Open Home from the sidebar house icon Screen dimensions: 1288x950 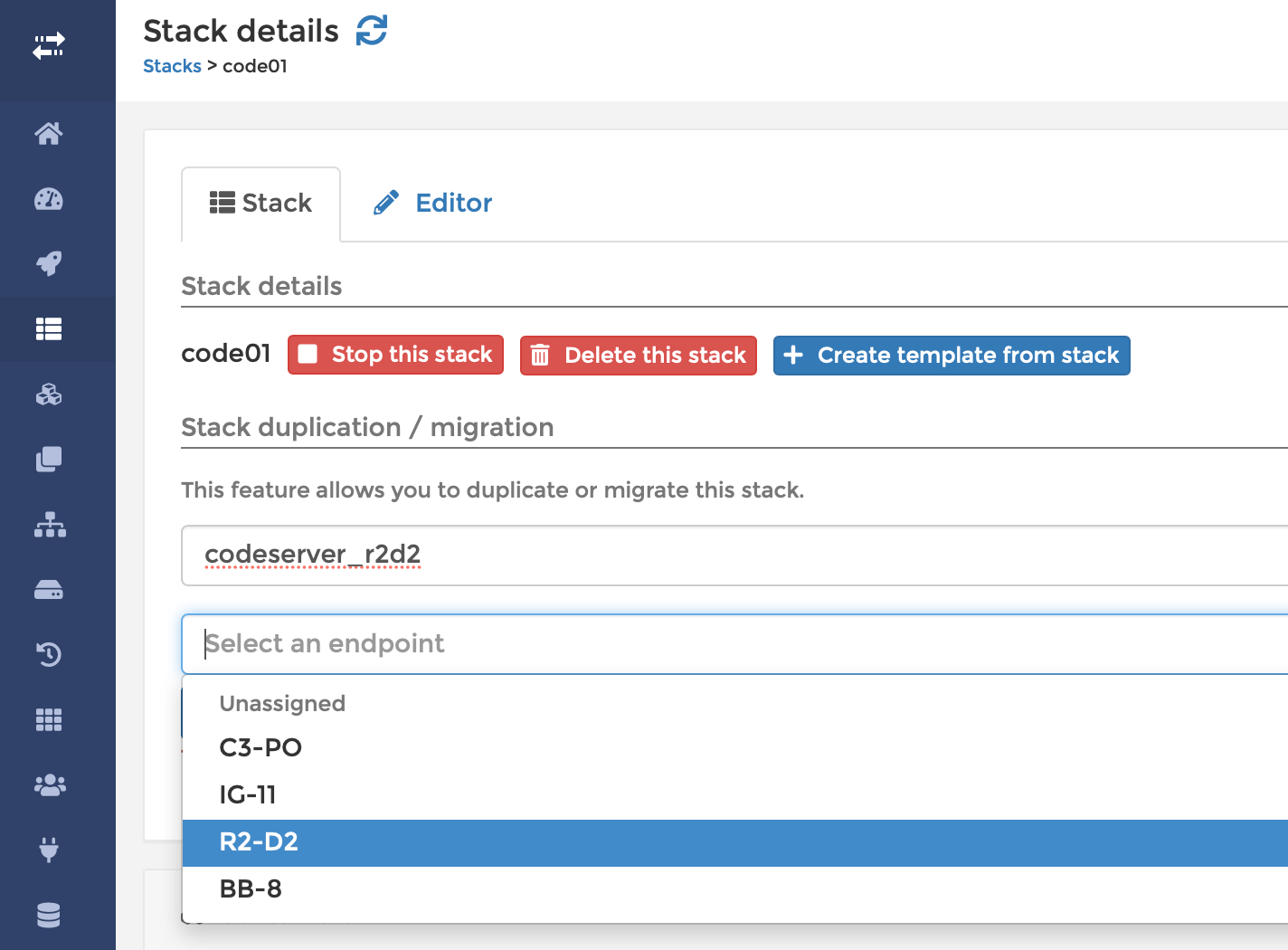[x=49, y=134]
